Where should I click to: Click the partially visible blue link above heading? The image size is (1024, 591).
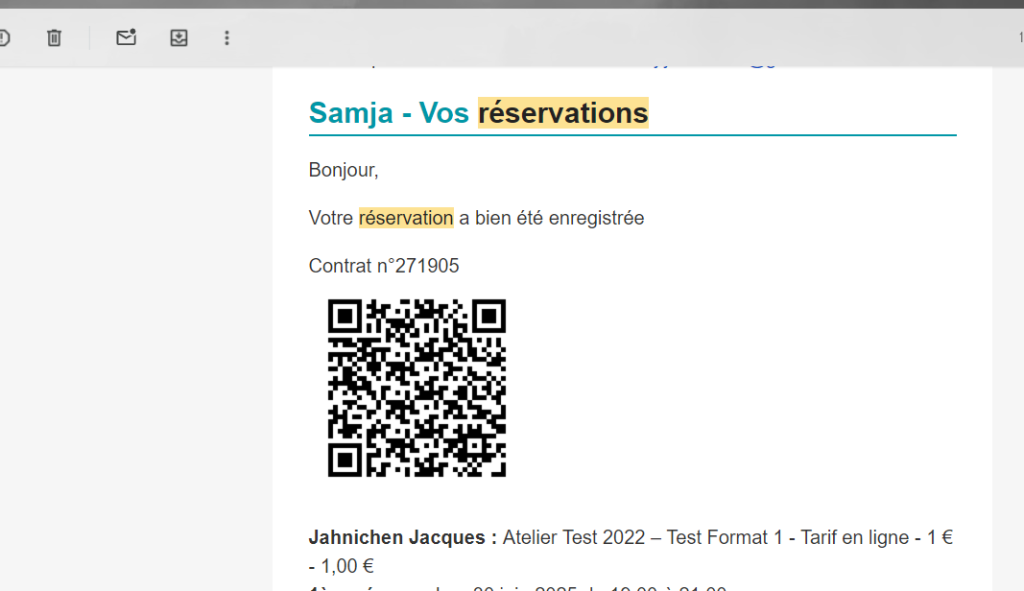(x=700, y=64)
